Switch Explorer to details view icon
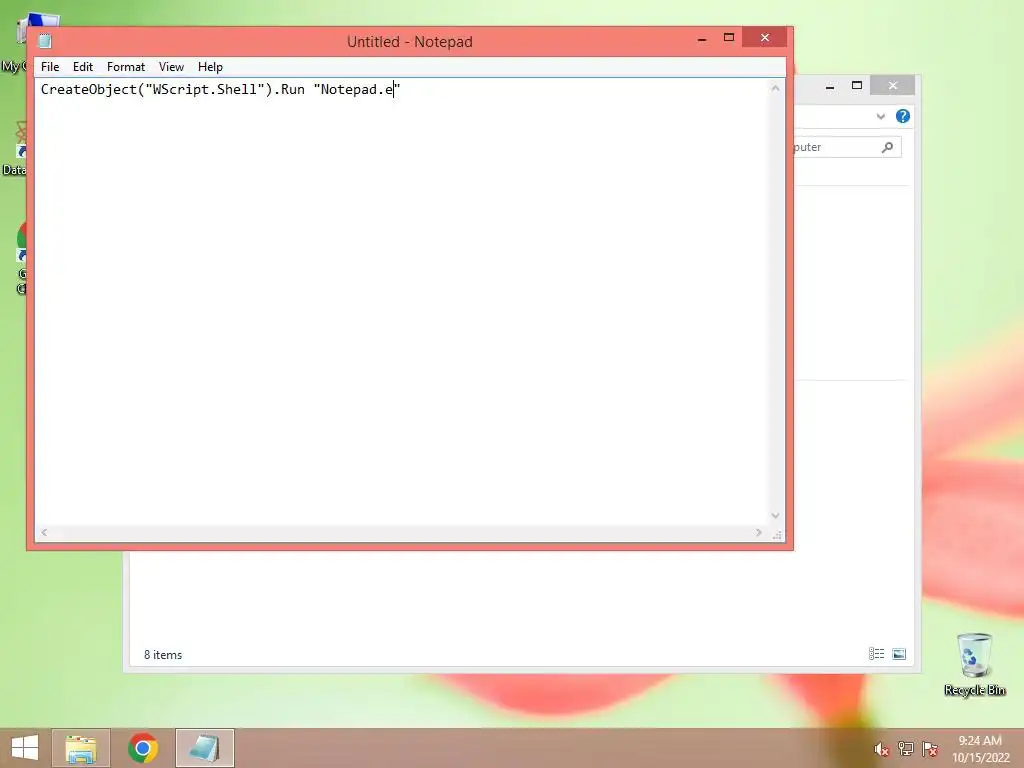This screenshot has height=768, width=1024. tap(876, 654)
